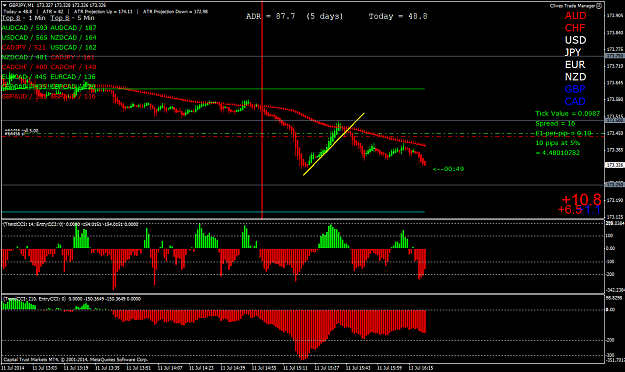Viewport: 625px width, 372px height.
Task: Click the 'ATR Projection Up' header value
Action: (102, 12)
